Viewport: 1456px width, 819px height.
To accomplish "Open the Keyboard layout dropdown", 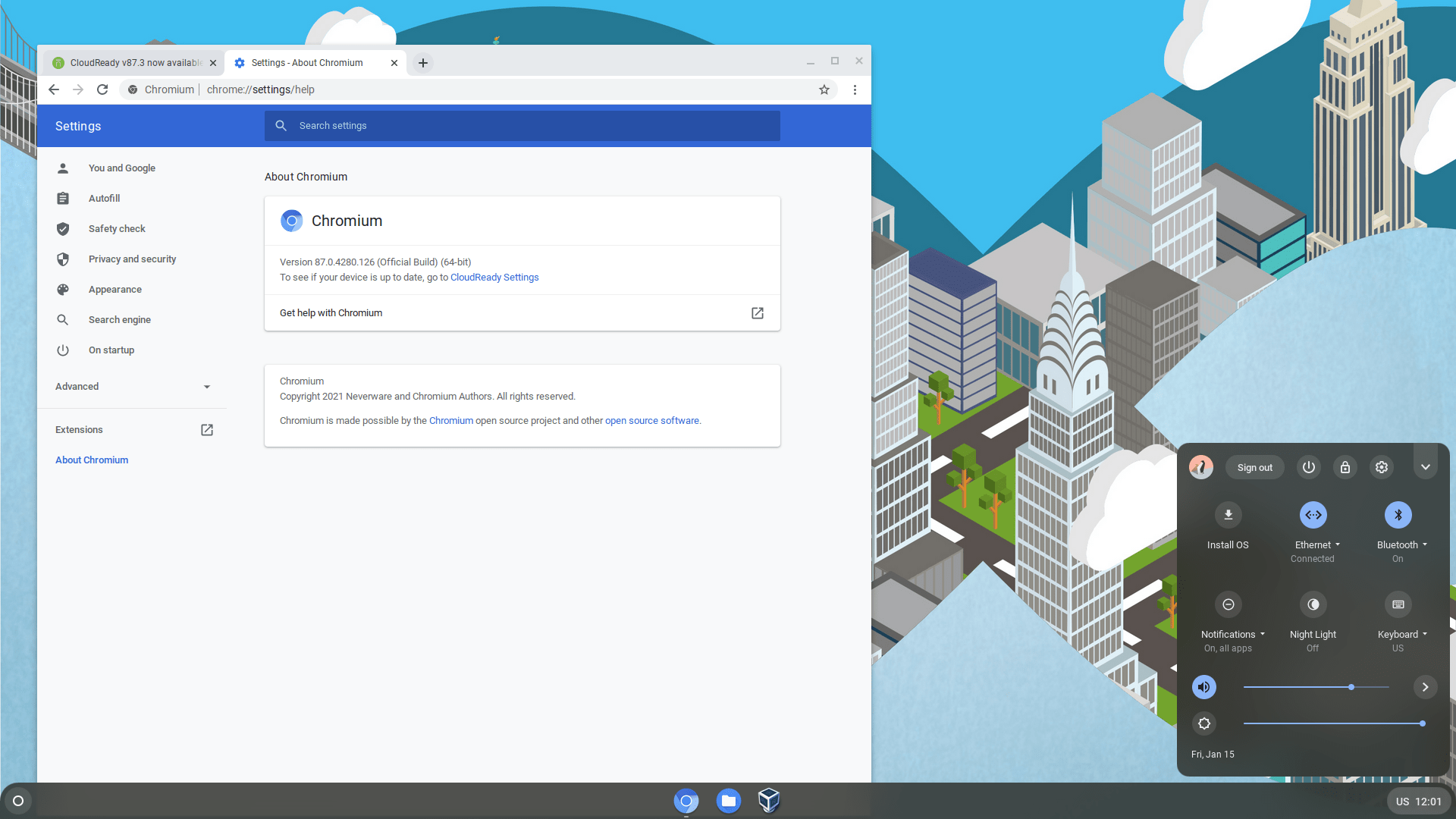I will tap(1402, 635).
